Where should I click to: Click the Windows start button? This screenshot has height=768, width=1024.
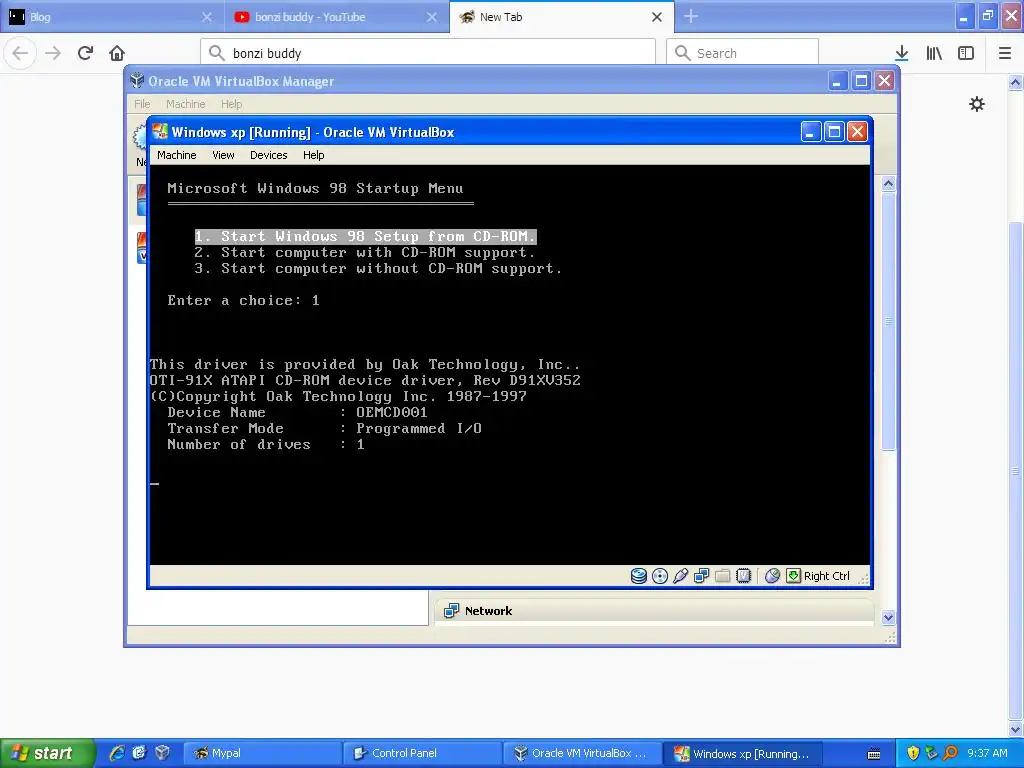tap(48, 753)
